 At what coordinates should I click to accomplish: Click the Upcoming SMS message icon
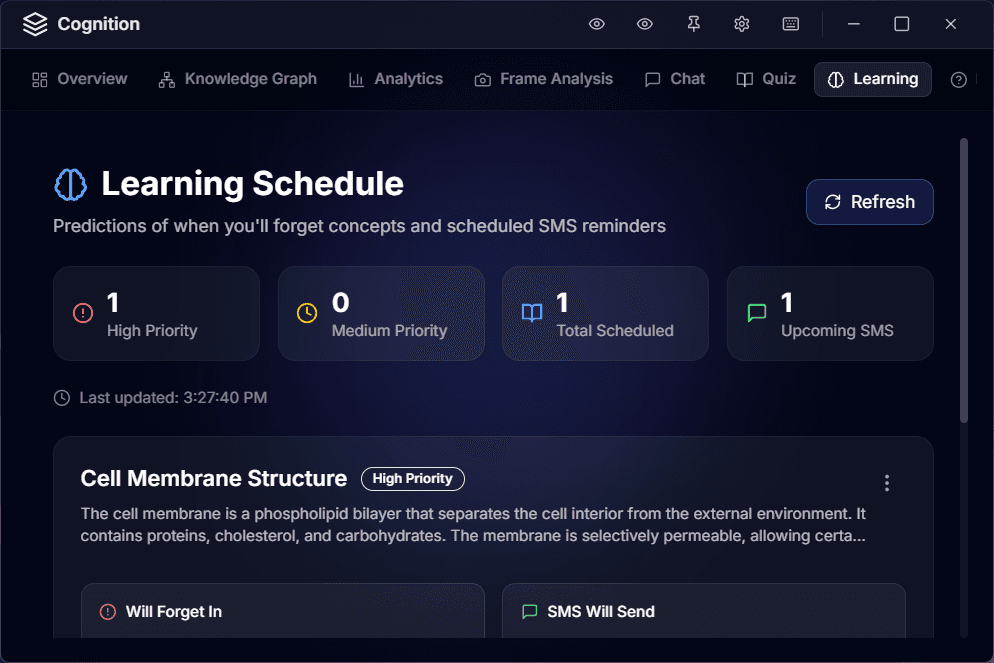[757, 313]
